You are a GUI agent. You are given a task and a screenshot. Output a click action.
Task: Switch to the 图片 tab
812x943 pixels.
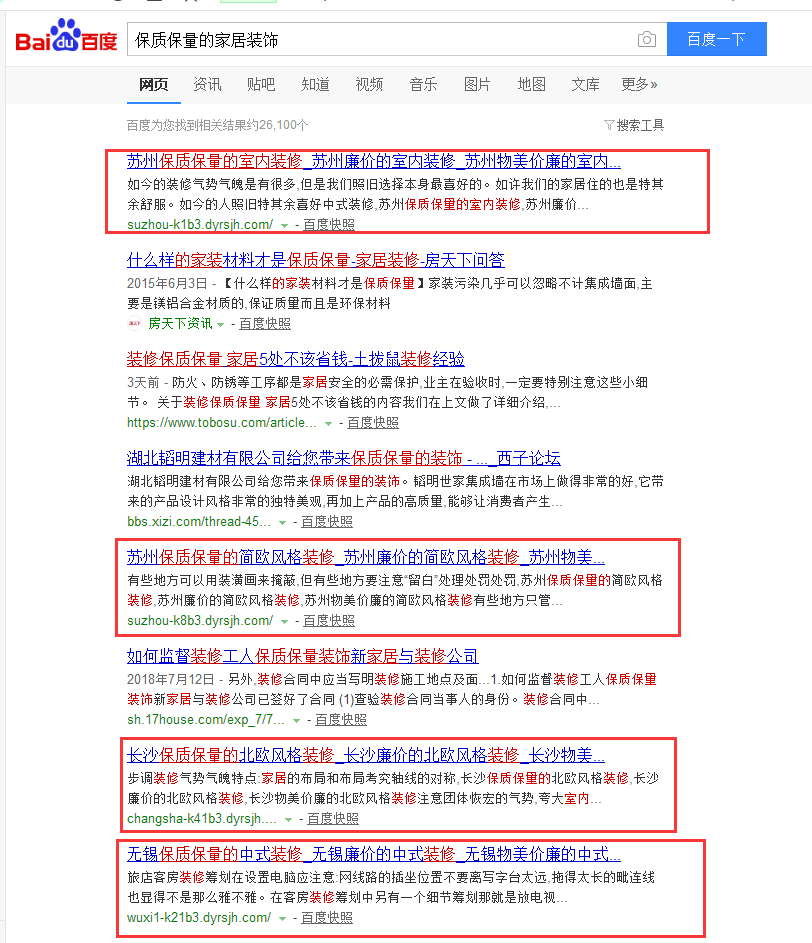[x=477, y=85]
